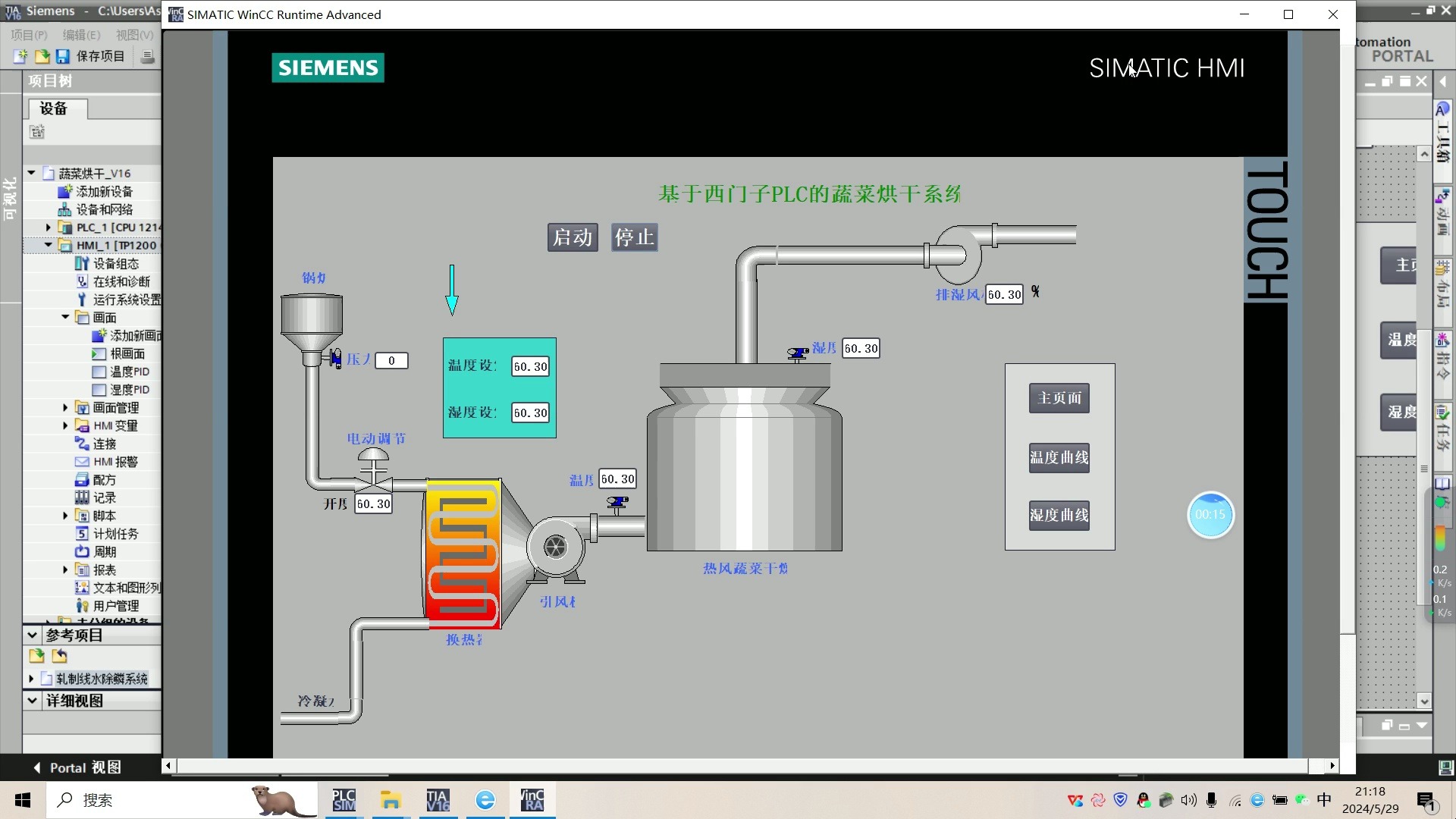Open the 视图(V) menu in TIA Portal
This screenshot has height=819, width=1456.
click(x=134, y=35)
